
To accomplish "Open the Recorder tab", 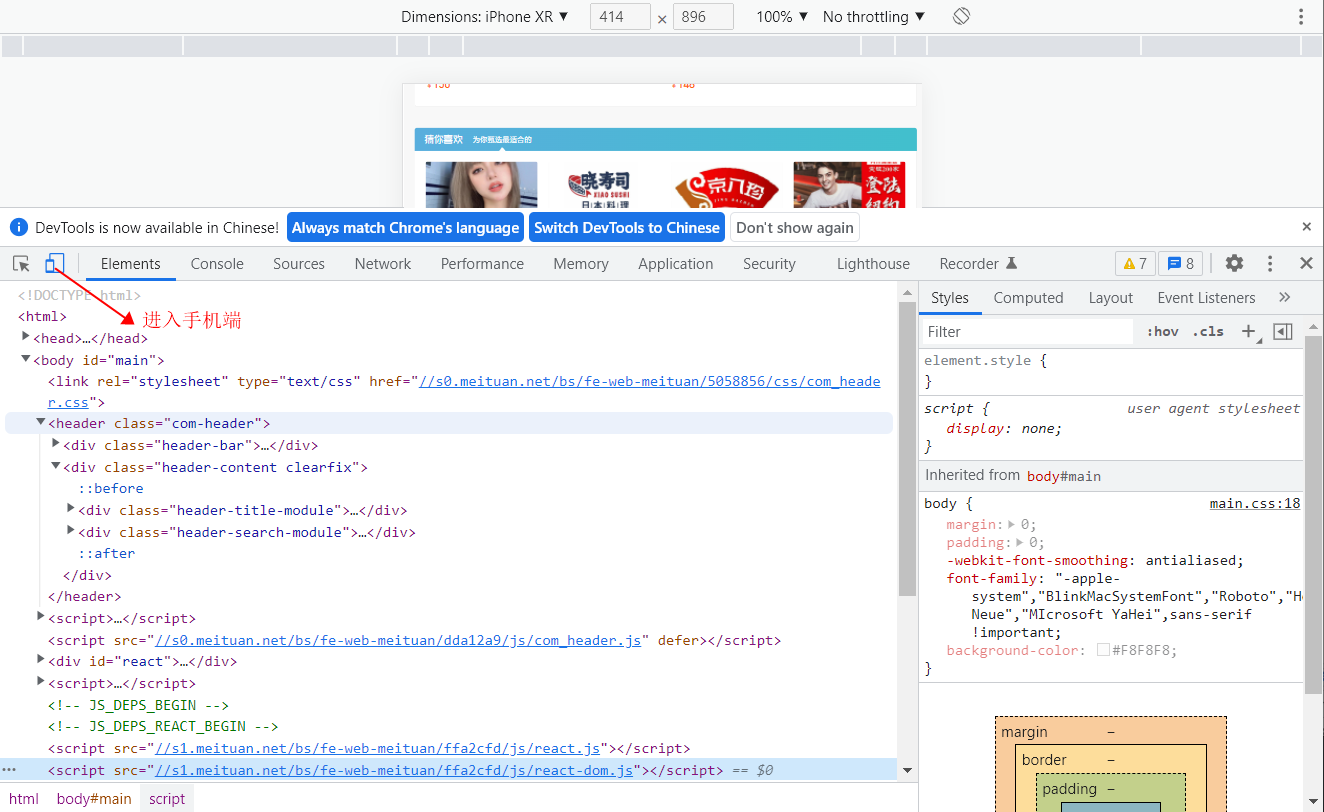I will (978, 264).
